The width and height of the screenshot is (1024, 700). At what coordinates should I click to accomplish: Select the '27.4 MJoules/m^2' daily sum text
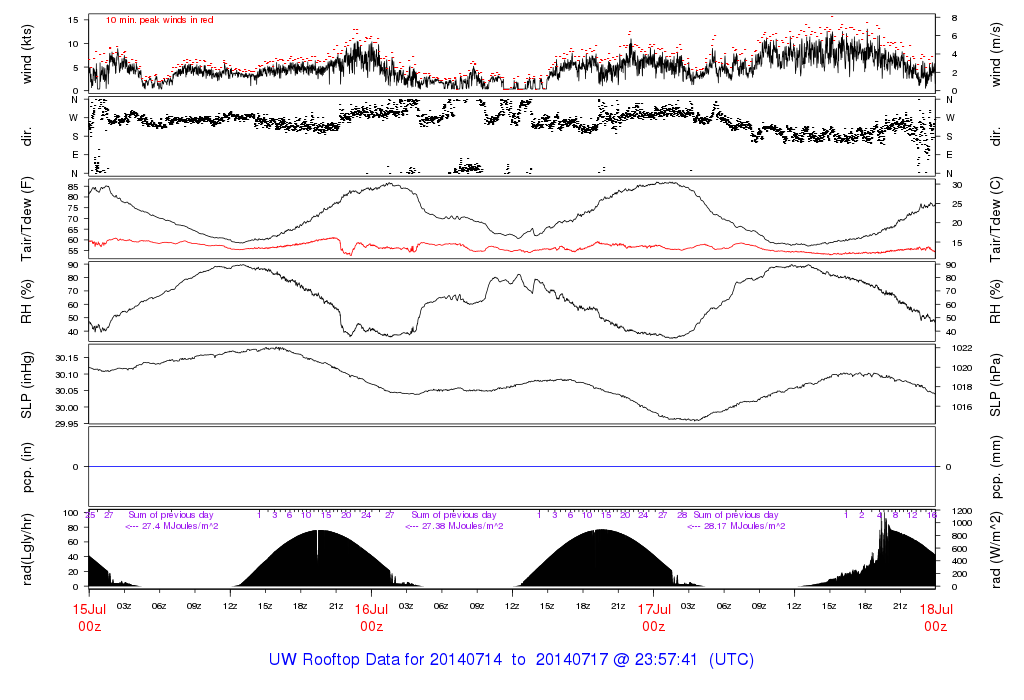tap(179, 526)
